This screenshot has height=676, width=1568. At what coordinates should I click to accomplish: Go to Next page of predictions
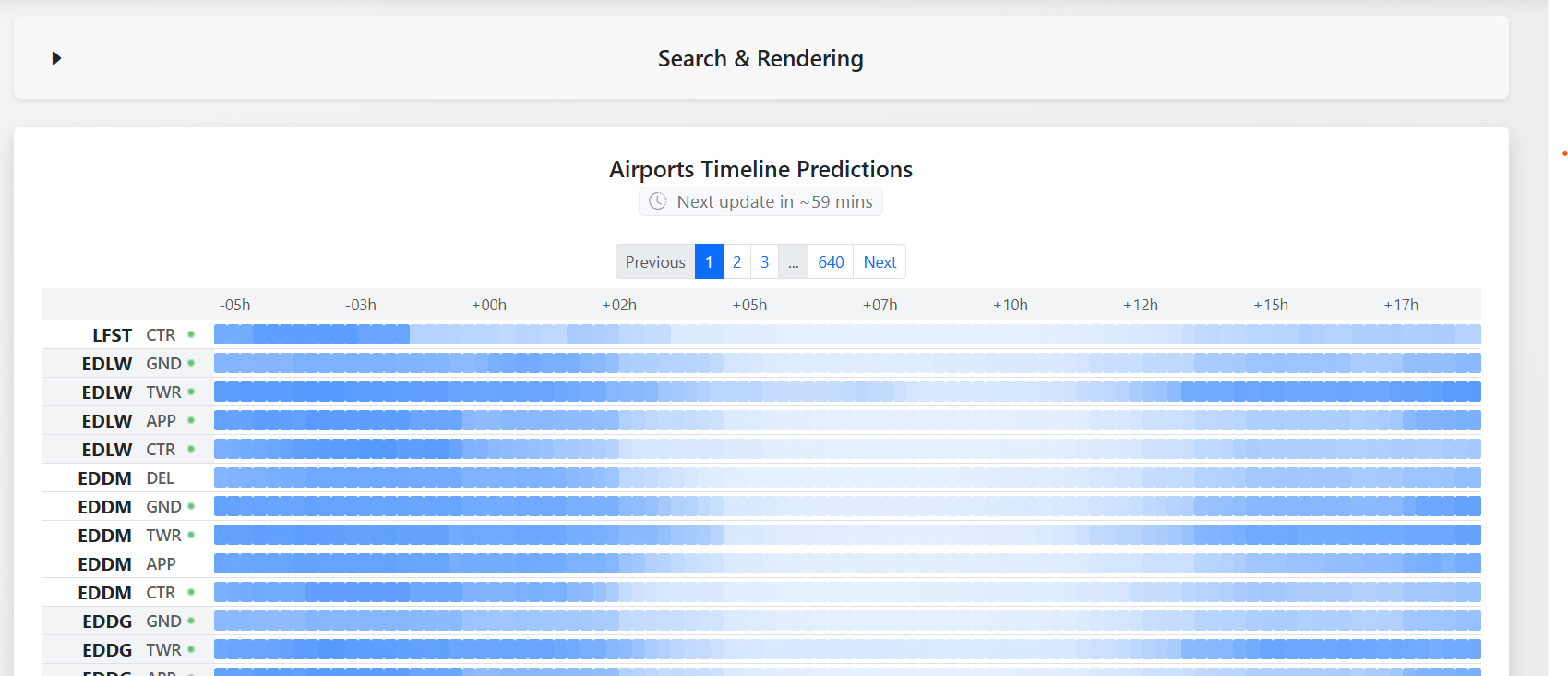880,262
